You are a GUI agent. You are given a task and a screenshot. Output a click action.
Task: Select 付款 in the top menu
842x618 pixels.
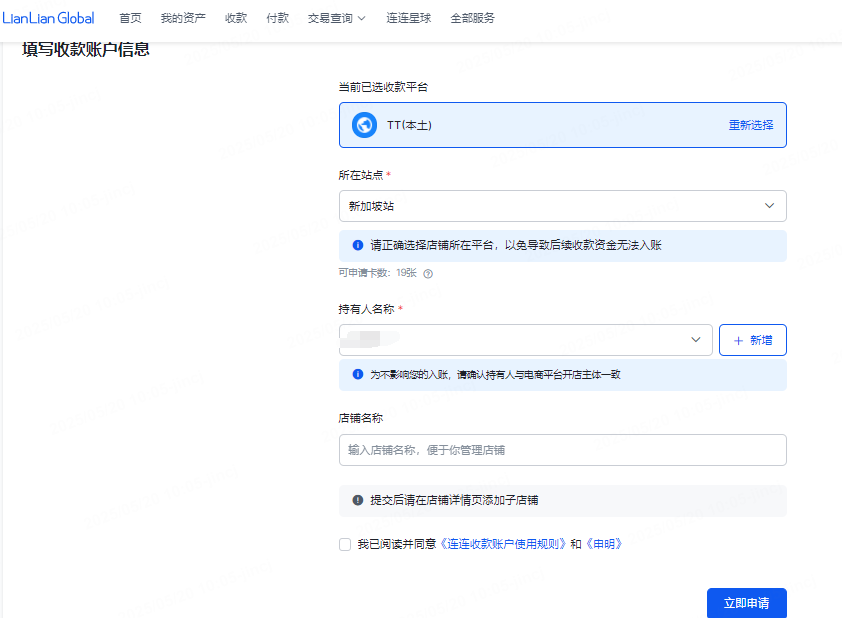tap(278, 18)
